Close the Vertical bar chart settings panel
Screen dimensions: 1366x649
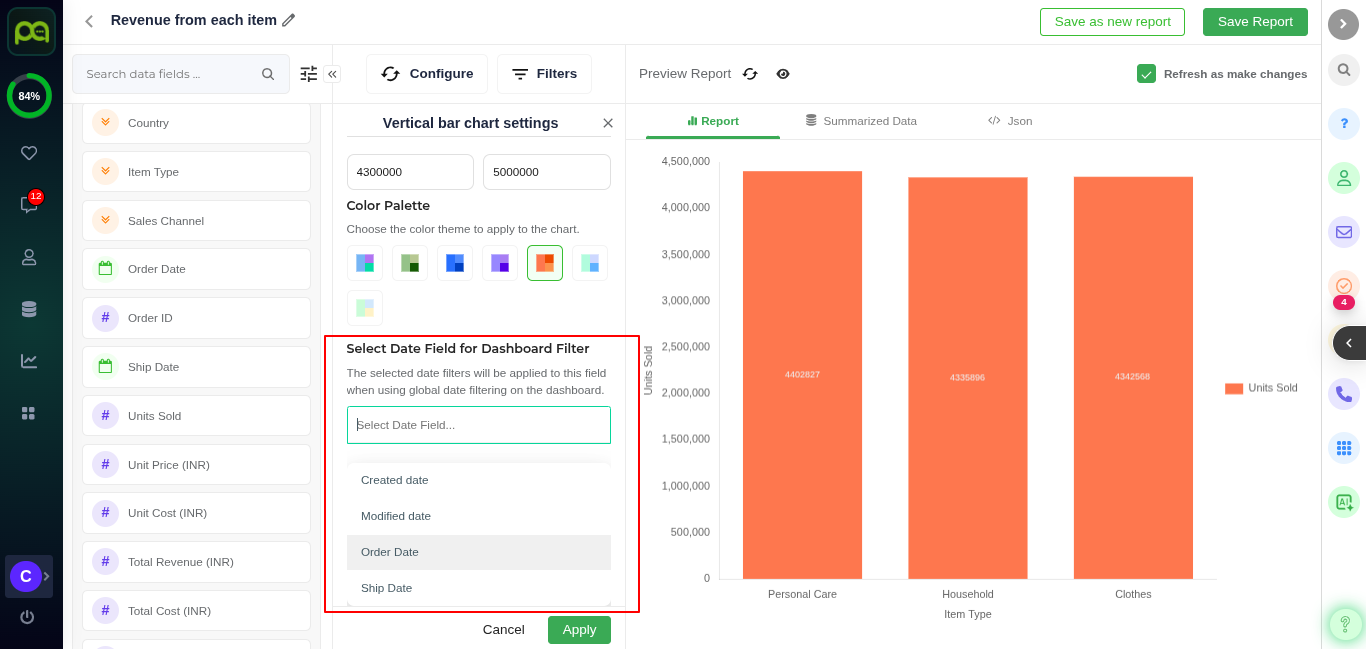(608, 123)
